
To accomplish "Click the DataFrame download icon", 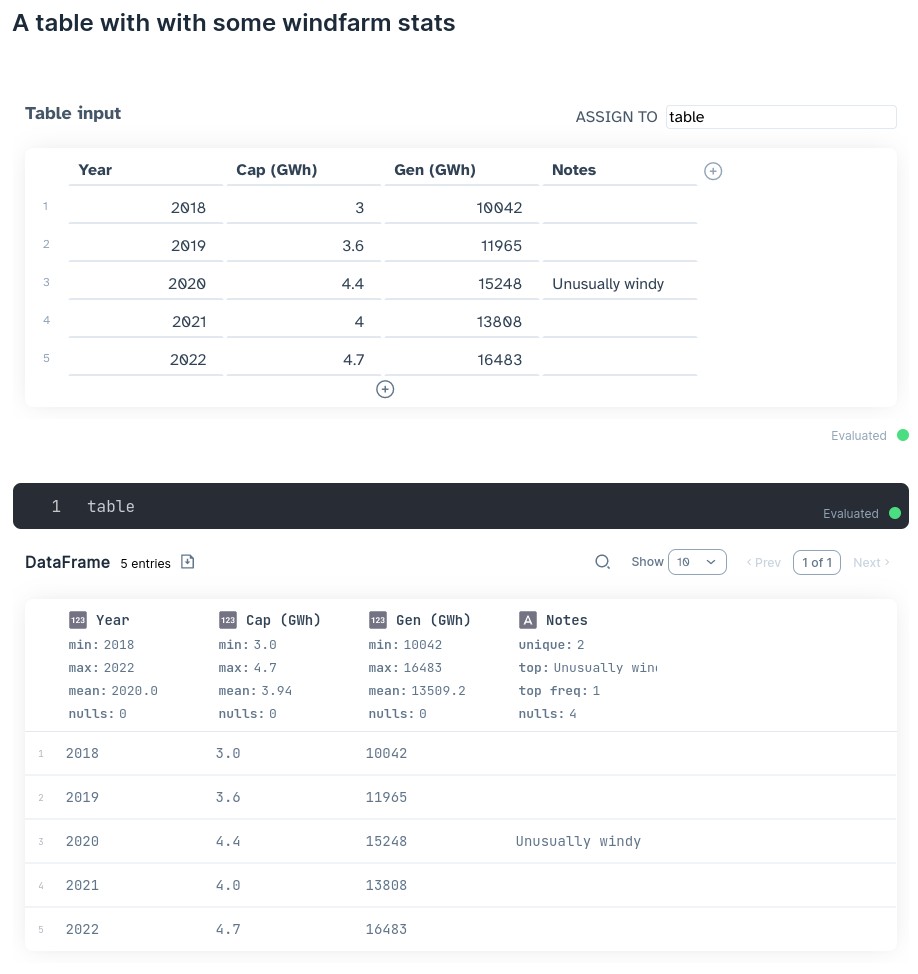I will pyautogui.click(x=187, y=562).
